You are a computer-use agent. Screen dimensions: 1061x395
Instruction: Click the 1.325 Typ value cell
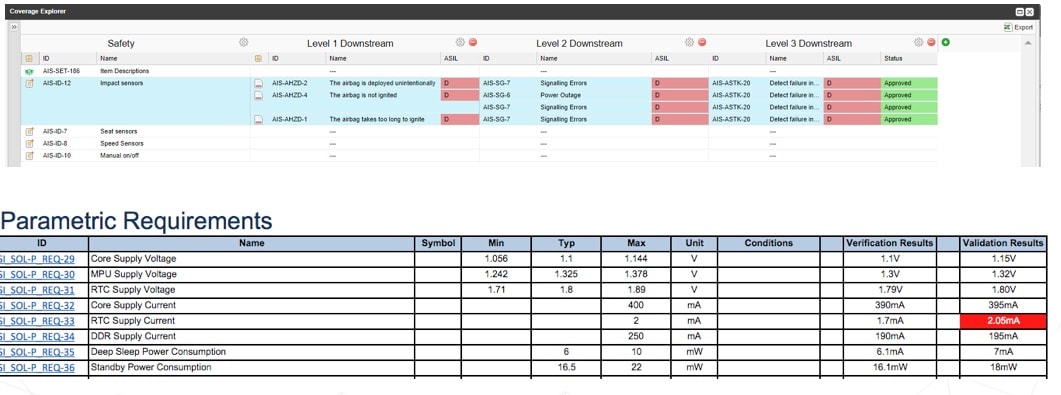(x=566, y=275)
